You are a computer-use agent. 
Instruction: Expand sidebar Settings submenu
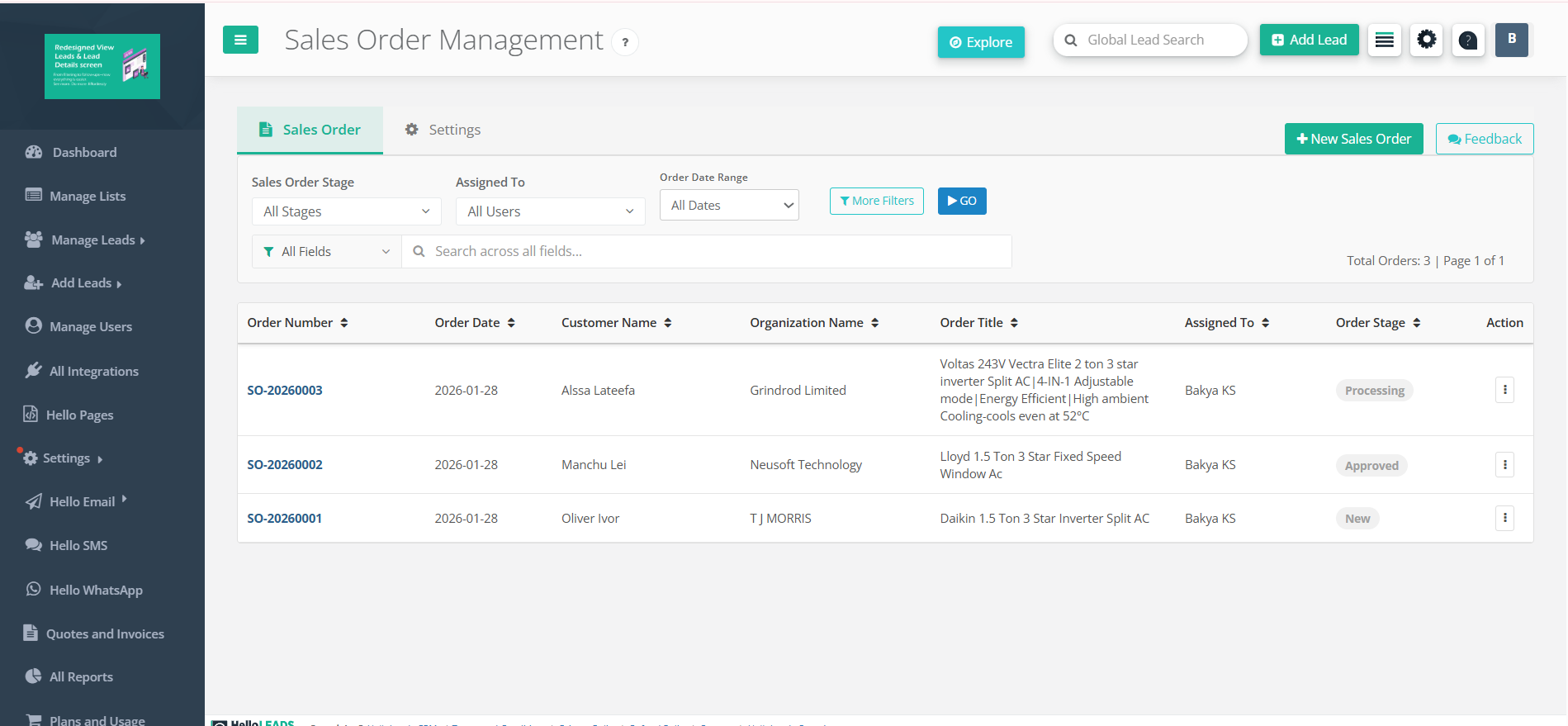64,458
